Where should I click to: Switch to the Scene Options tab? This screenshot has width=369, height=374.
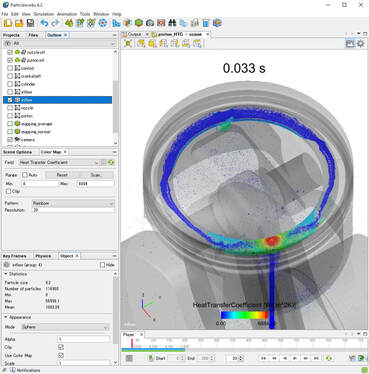(17, 152)
